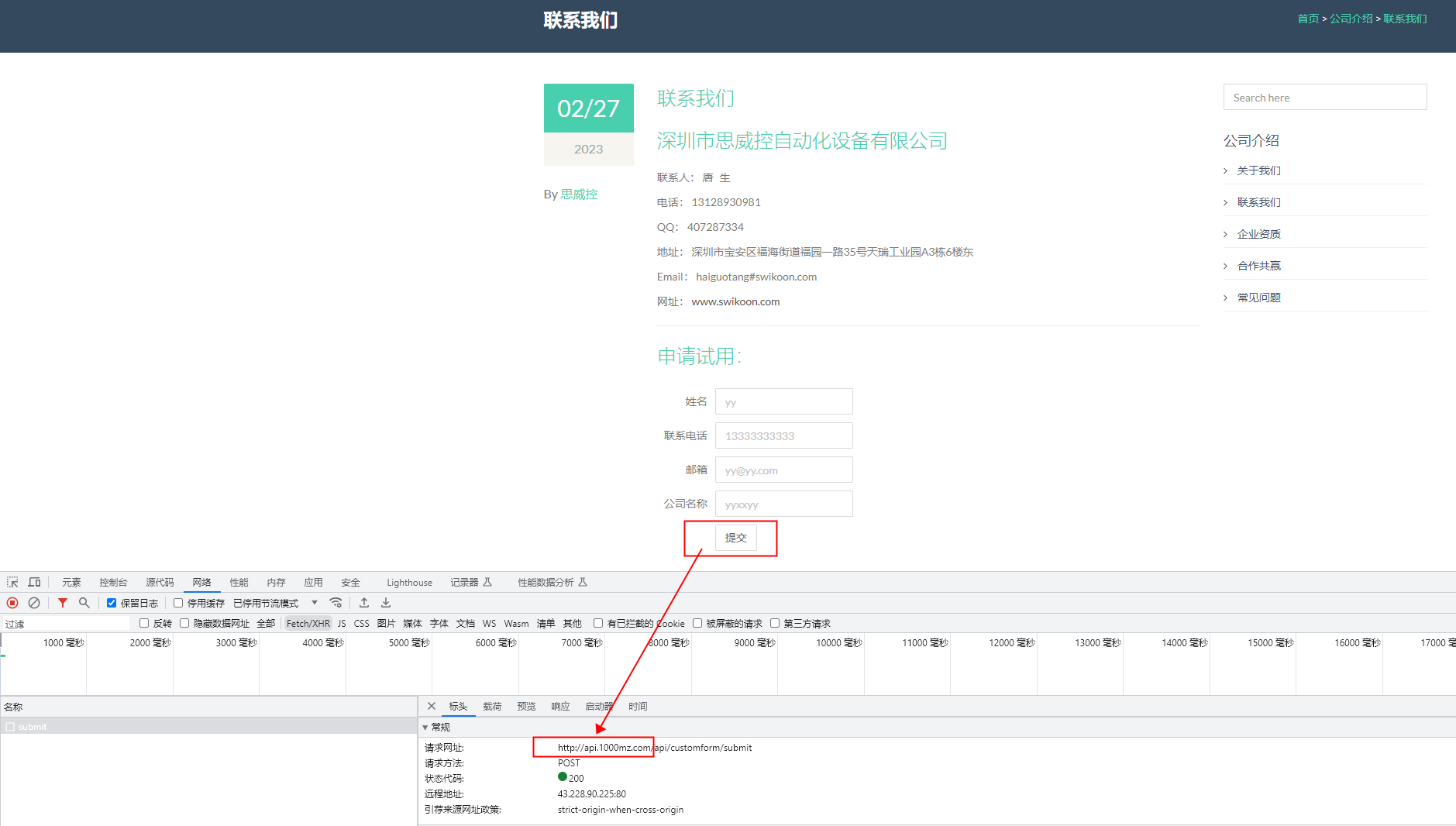Image resolution: width=1456 pixels, height=826 pixels.
Task: Clear the network log
Action: tap(34, 603)
